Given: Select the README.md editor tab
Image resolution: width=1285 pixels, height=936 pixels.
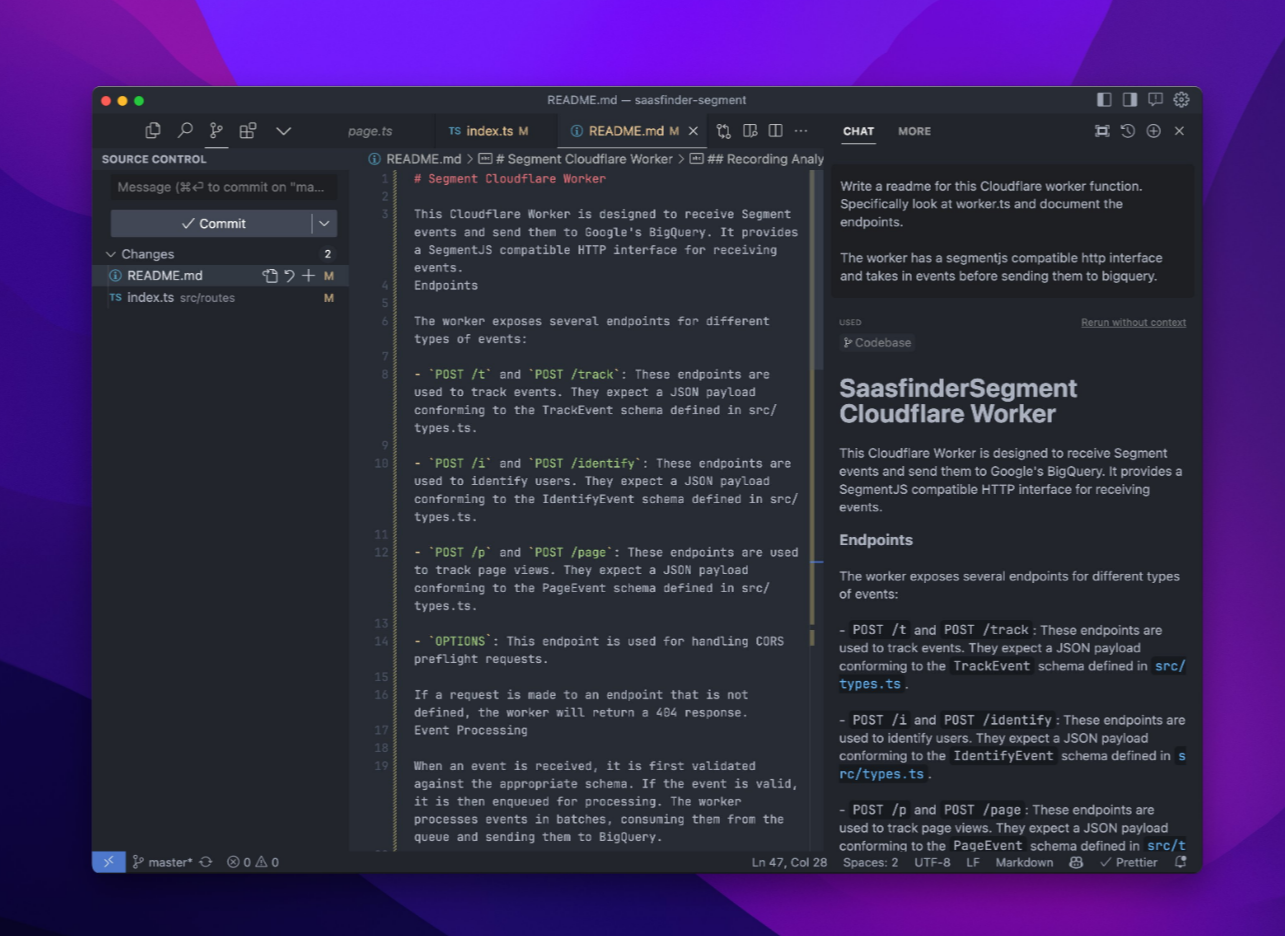Looking at the screenshot, I should (633, 131).
